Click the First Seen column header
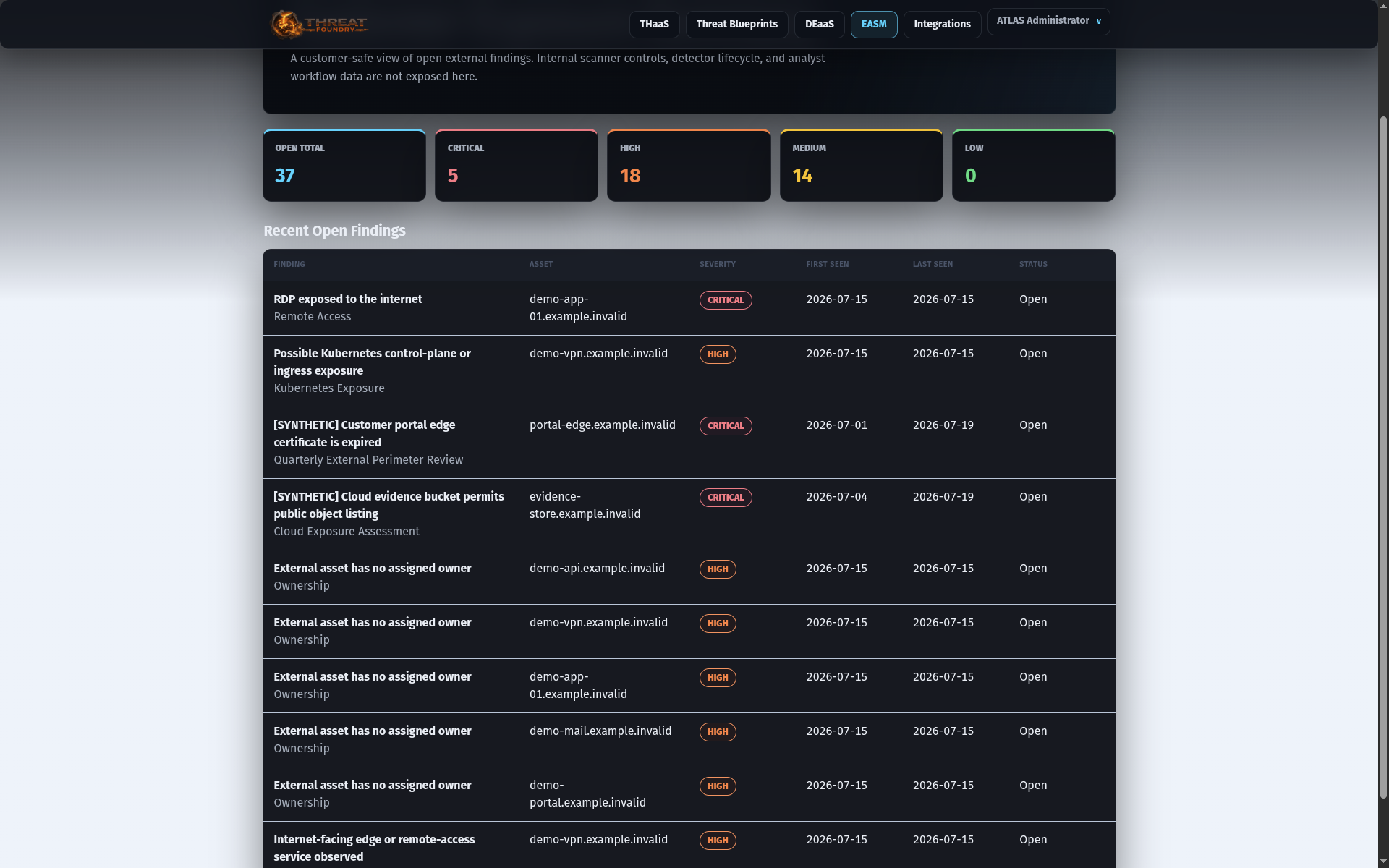 click(828, 265)
